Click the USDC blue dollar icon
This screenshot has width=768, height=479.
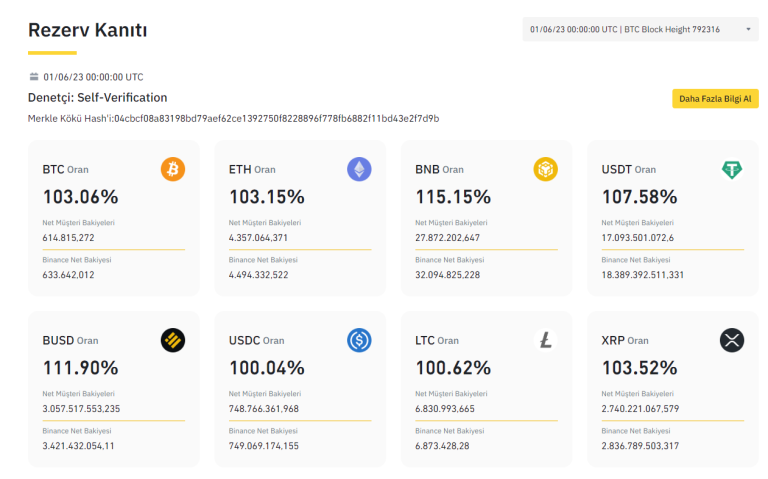[x=359, y=340]
